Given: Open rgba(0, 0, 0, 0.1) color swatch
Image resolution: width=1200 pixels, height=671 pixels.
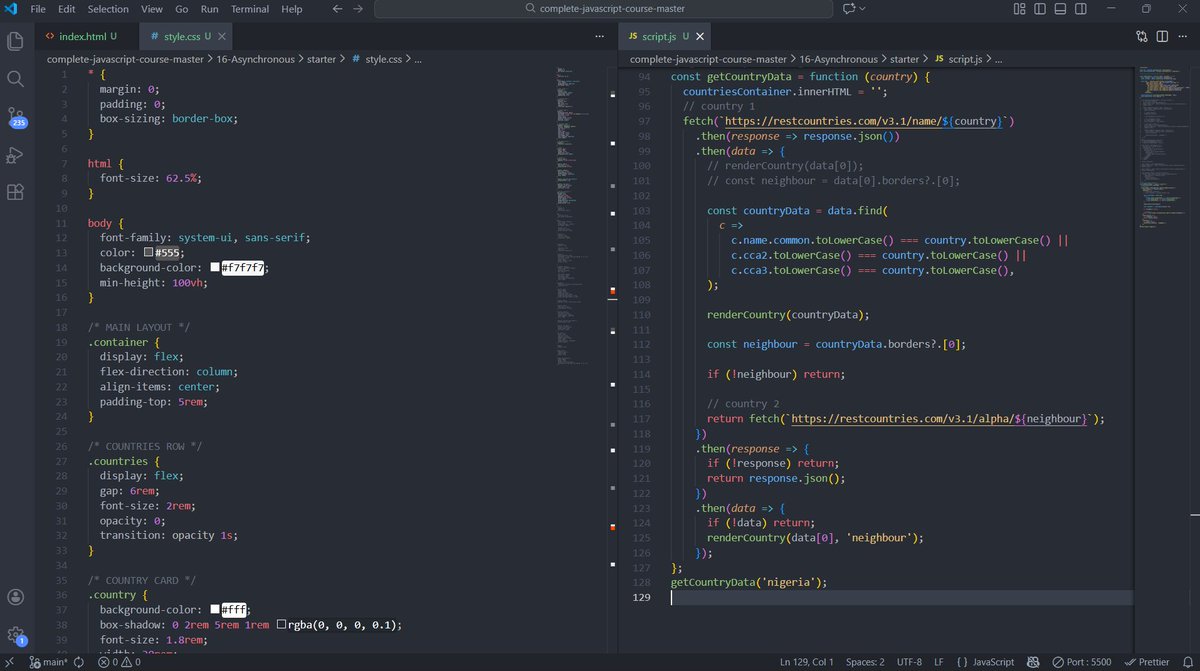Looking at the screenshot, I should pyautogui.click(x=281, y=625).
